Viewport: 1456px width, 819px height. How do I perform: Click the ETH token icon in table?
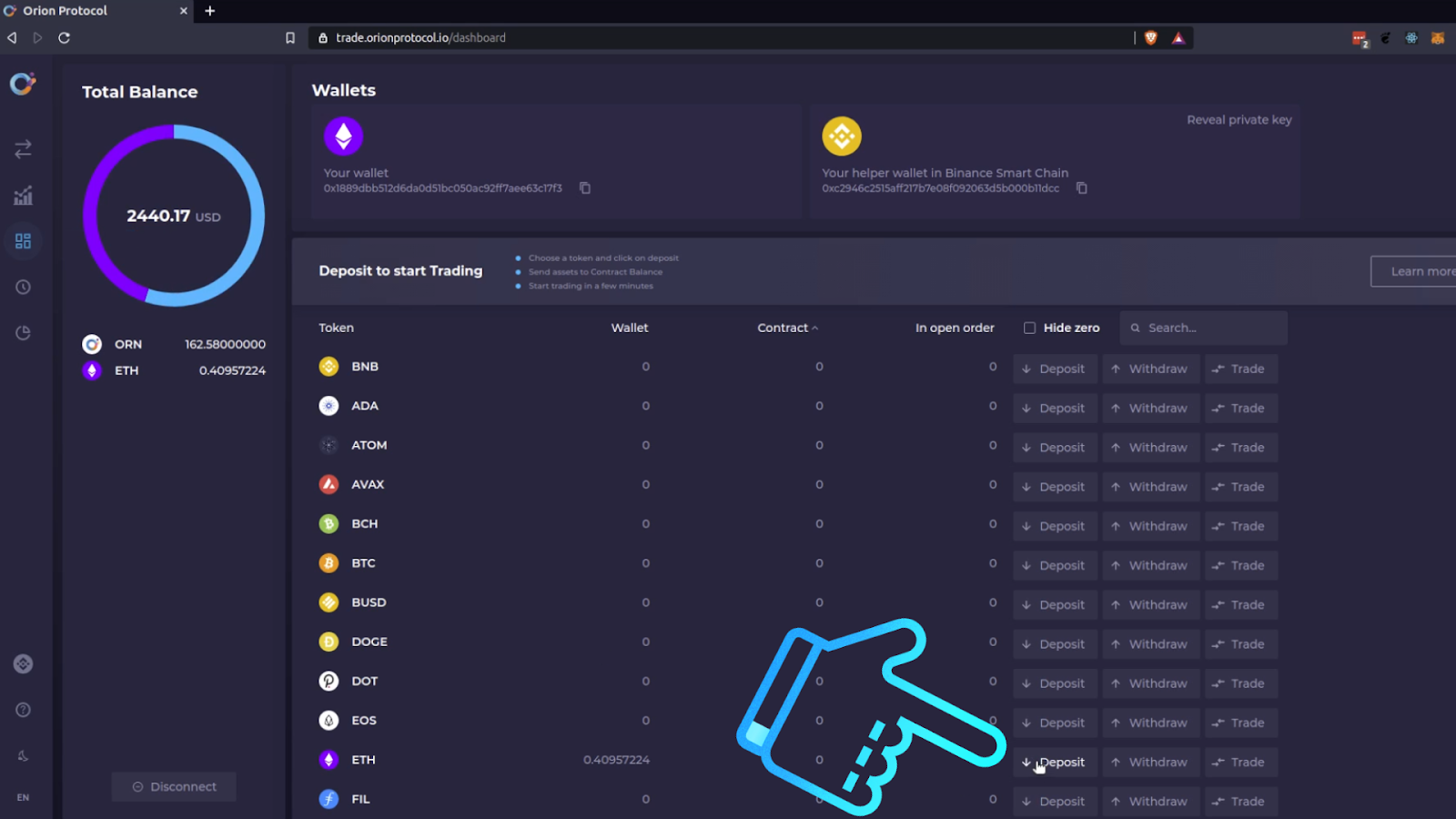click(329, 760)
